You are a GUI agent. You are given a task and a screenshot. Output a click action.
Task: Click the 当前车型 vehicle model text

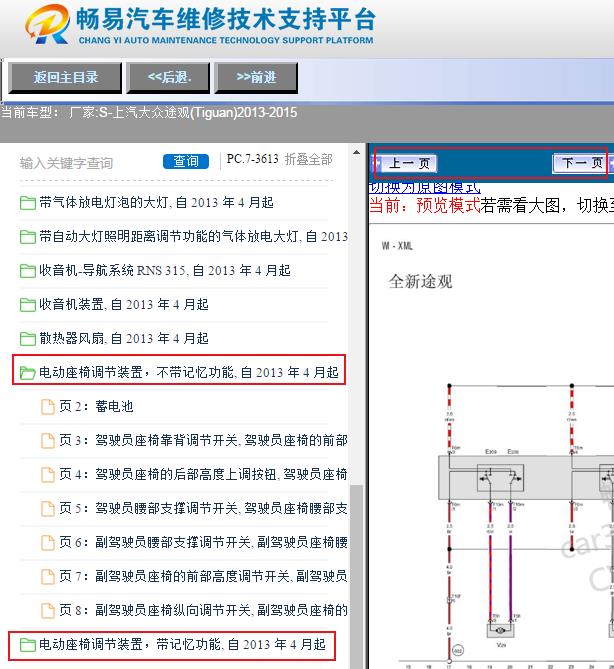point(148,113)
